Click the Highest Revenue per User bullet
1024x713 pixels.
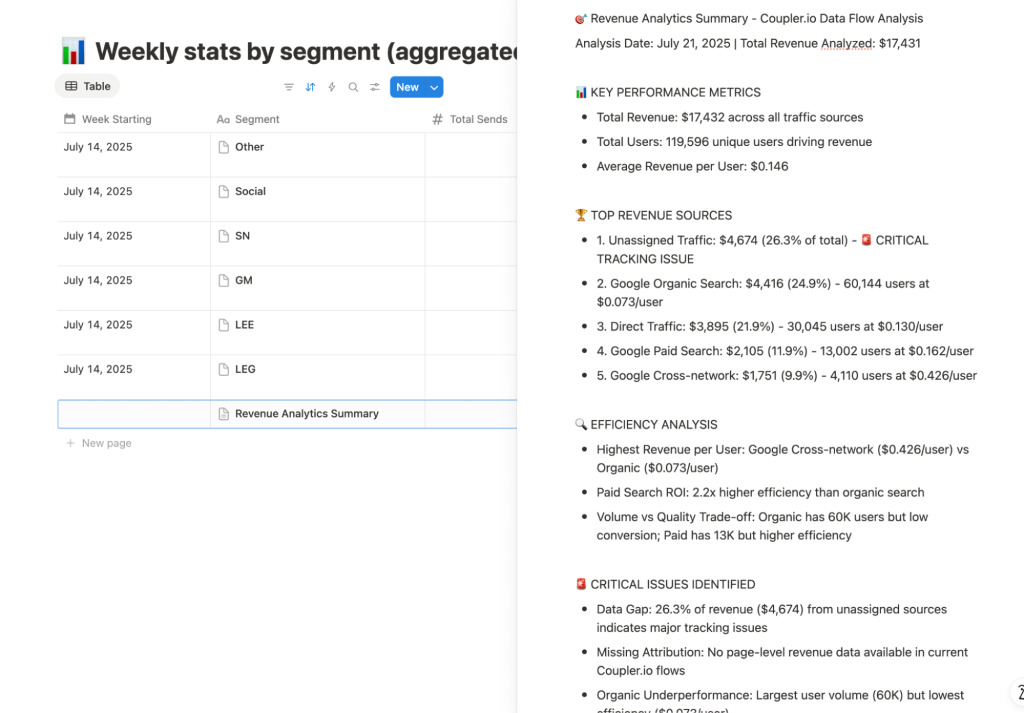pyautogui.click(x=782, y=458)
